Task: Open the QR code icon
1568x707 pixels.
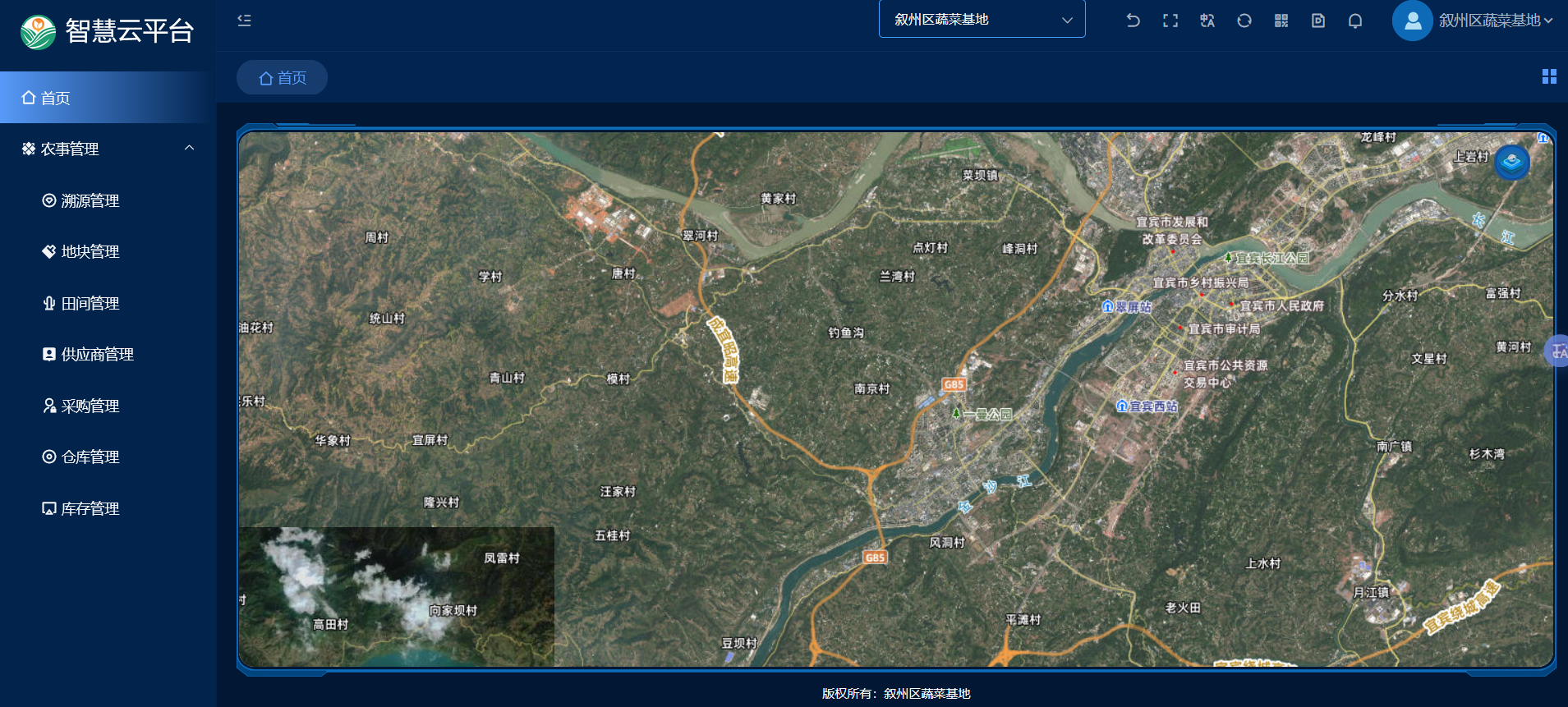Action: pos(1281,21)
